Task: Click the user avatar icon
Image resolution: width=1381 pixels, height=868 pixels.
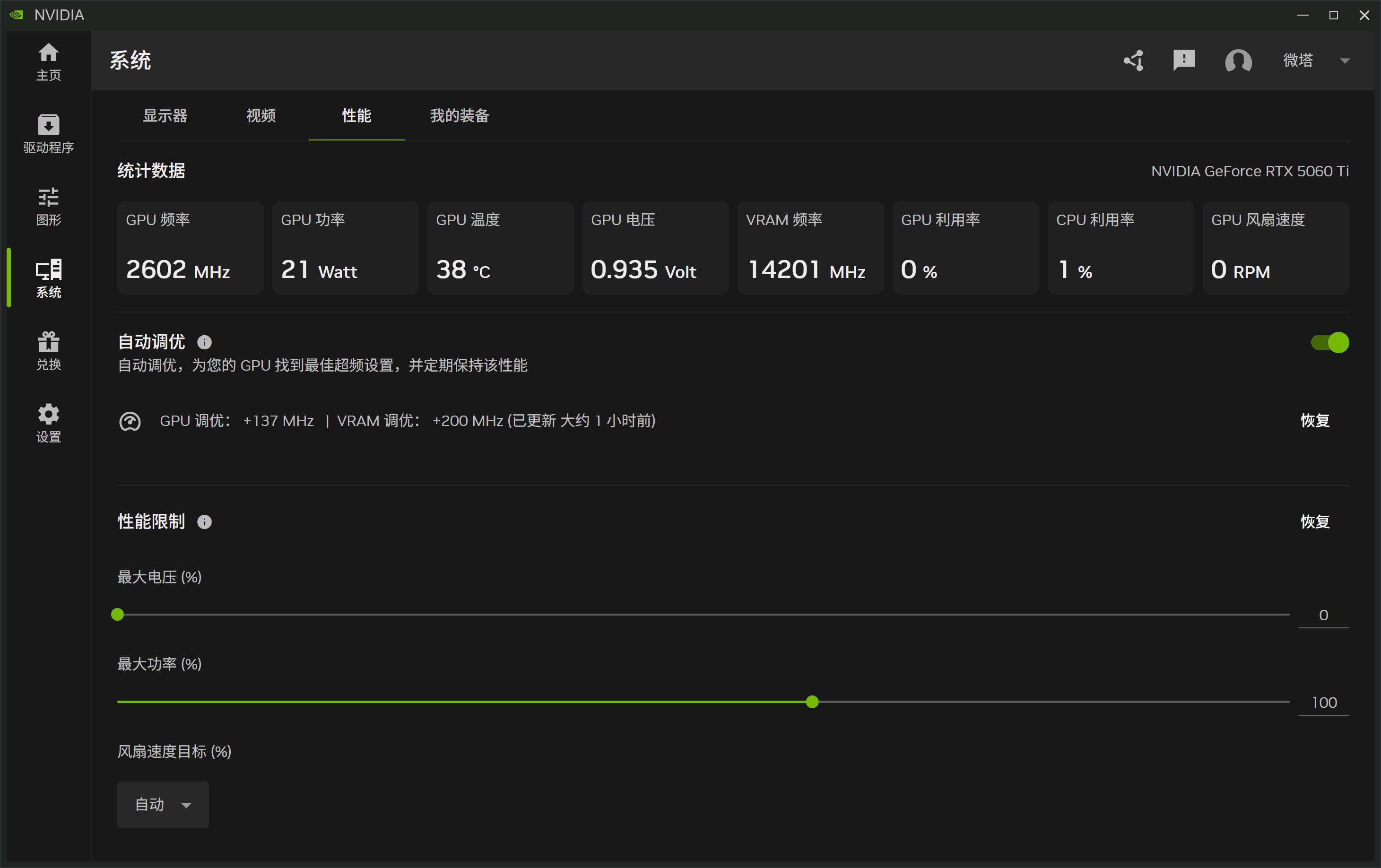Action: [1238, 60]
